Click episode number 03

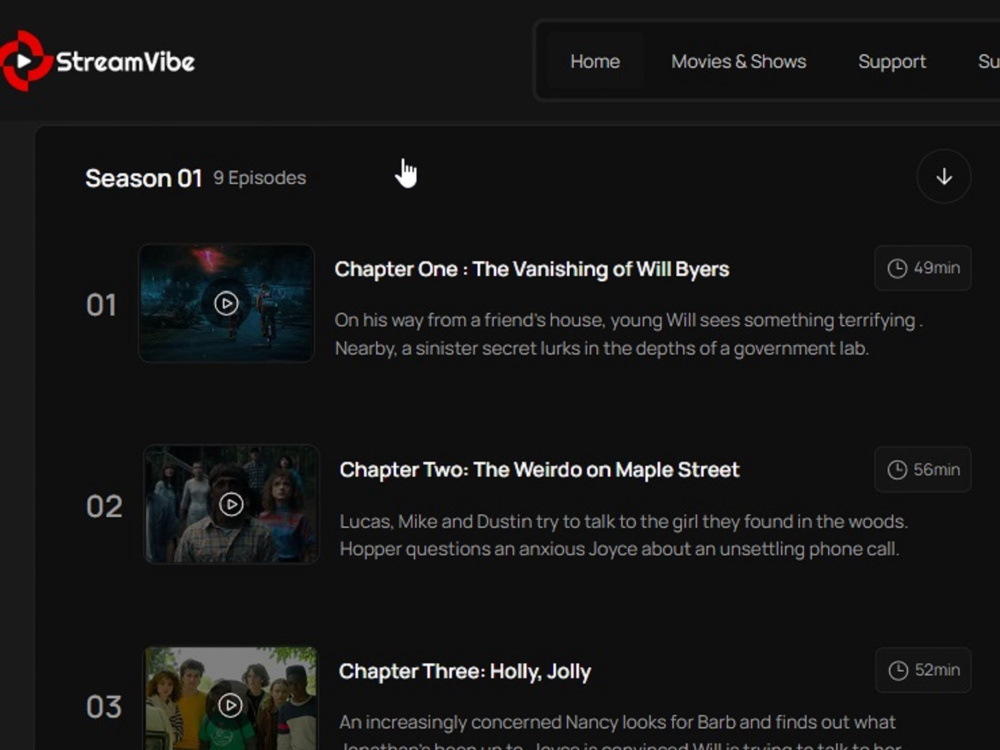[x=104, y=707]
